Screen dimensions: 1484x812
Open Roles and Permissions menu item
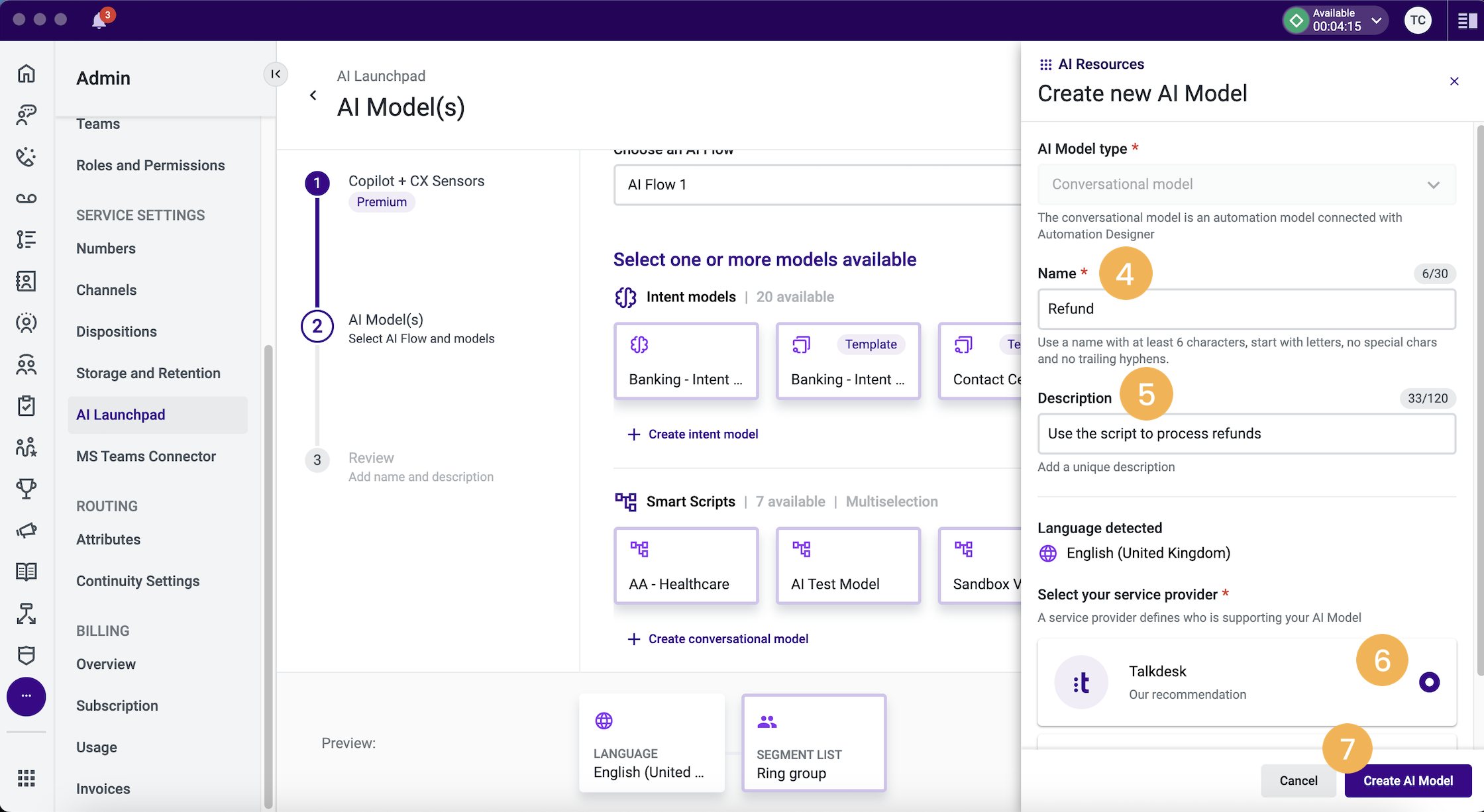150,166
